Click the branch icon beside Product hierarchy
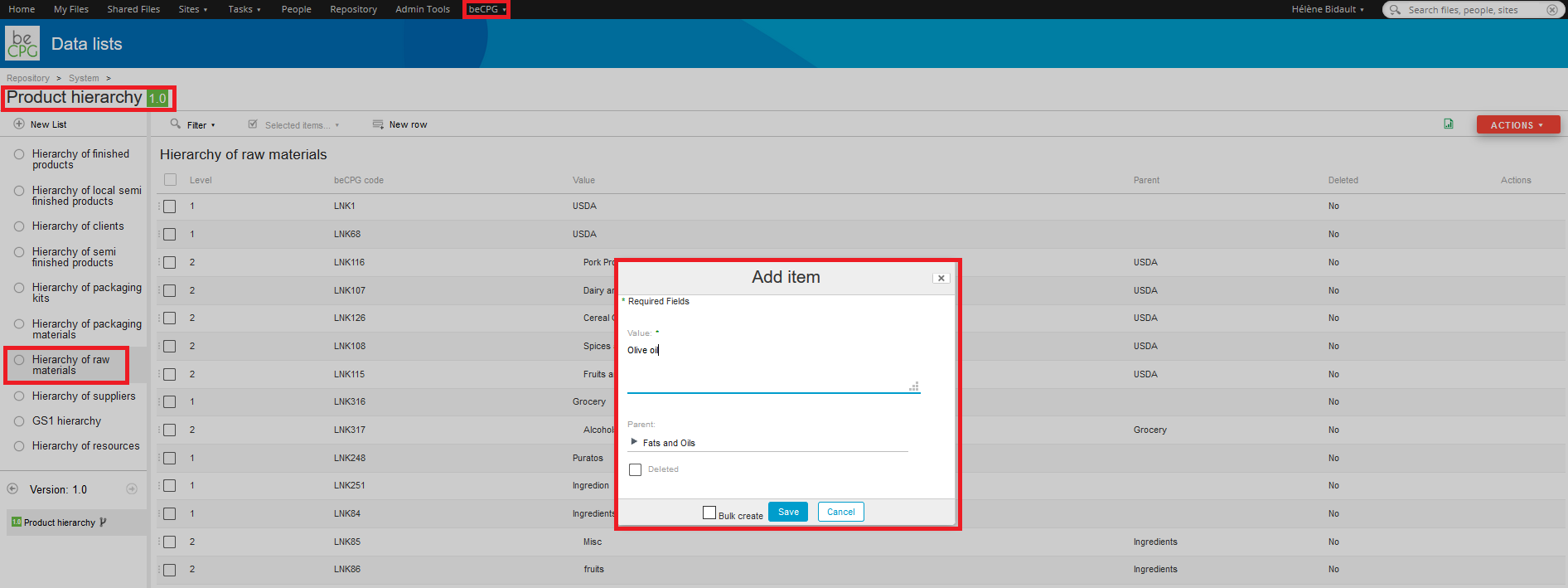Image resolution: width=1568 pixels, height=588 pixels. (103, 522)
